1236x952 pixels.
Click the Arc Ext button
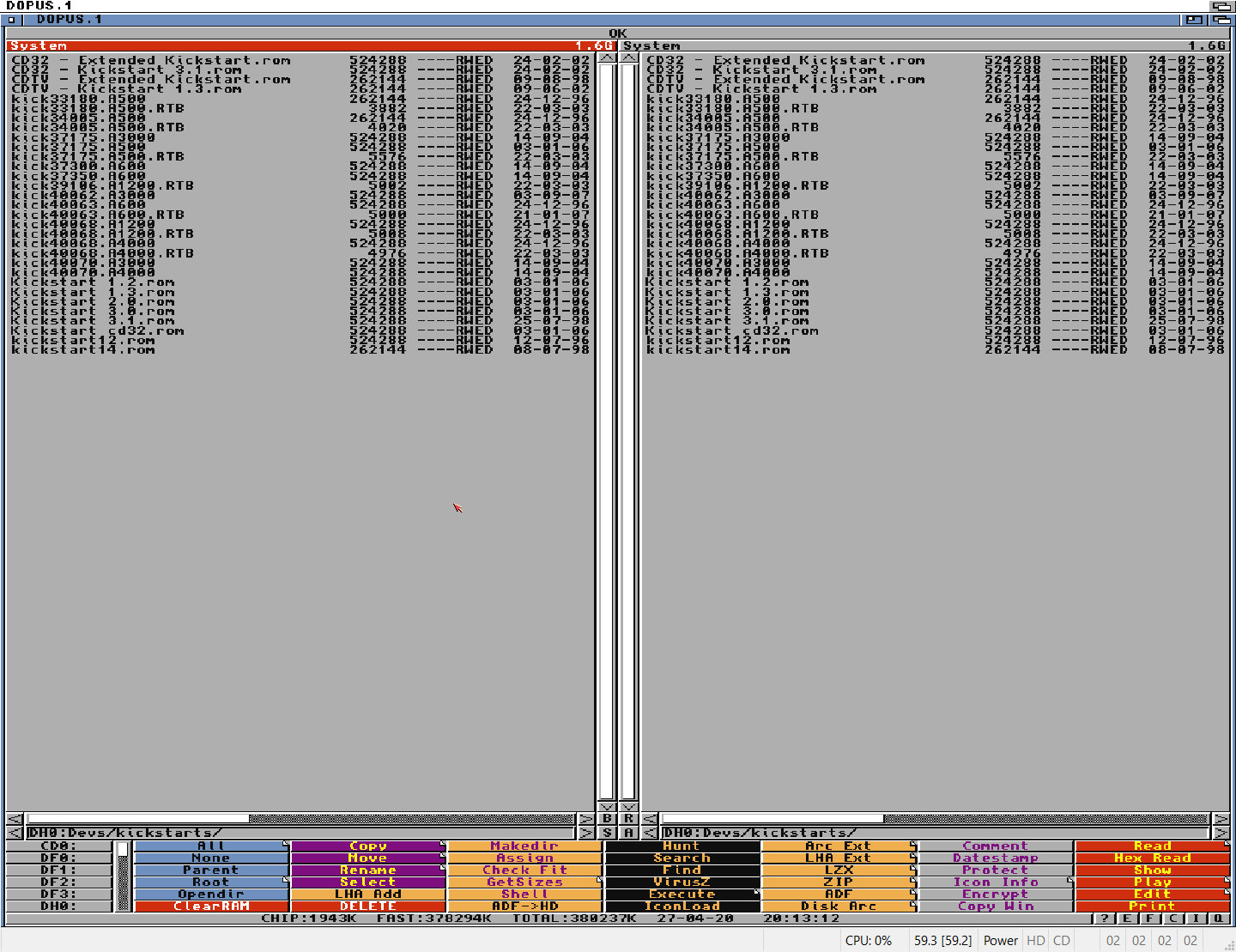839,846
